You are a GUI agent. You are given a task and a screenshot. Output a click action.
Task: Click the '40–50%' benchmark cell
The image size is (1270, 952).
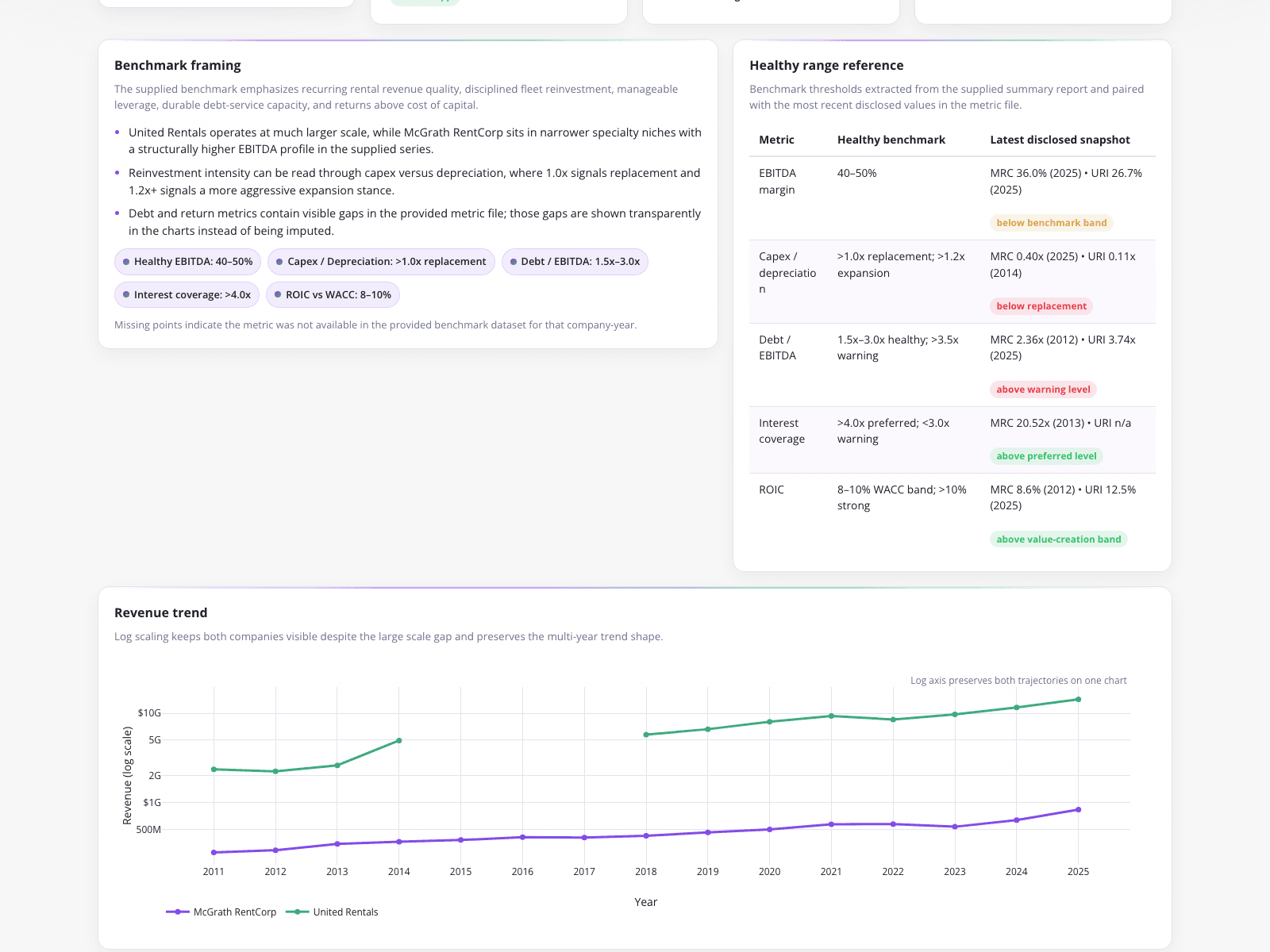tap(857, 173)
